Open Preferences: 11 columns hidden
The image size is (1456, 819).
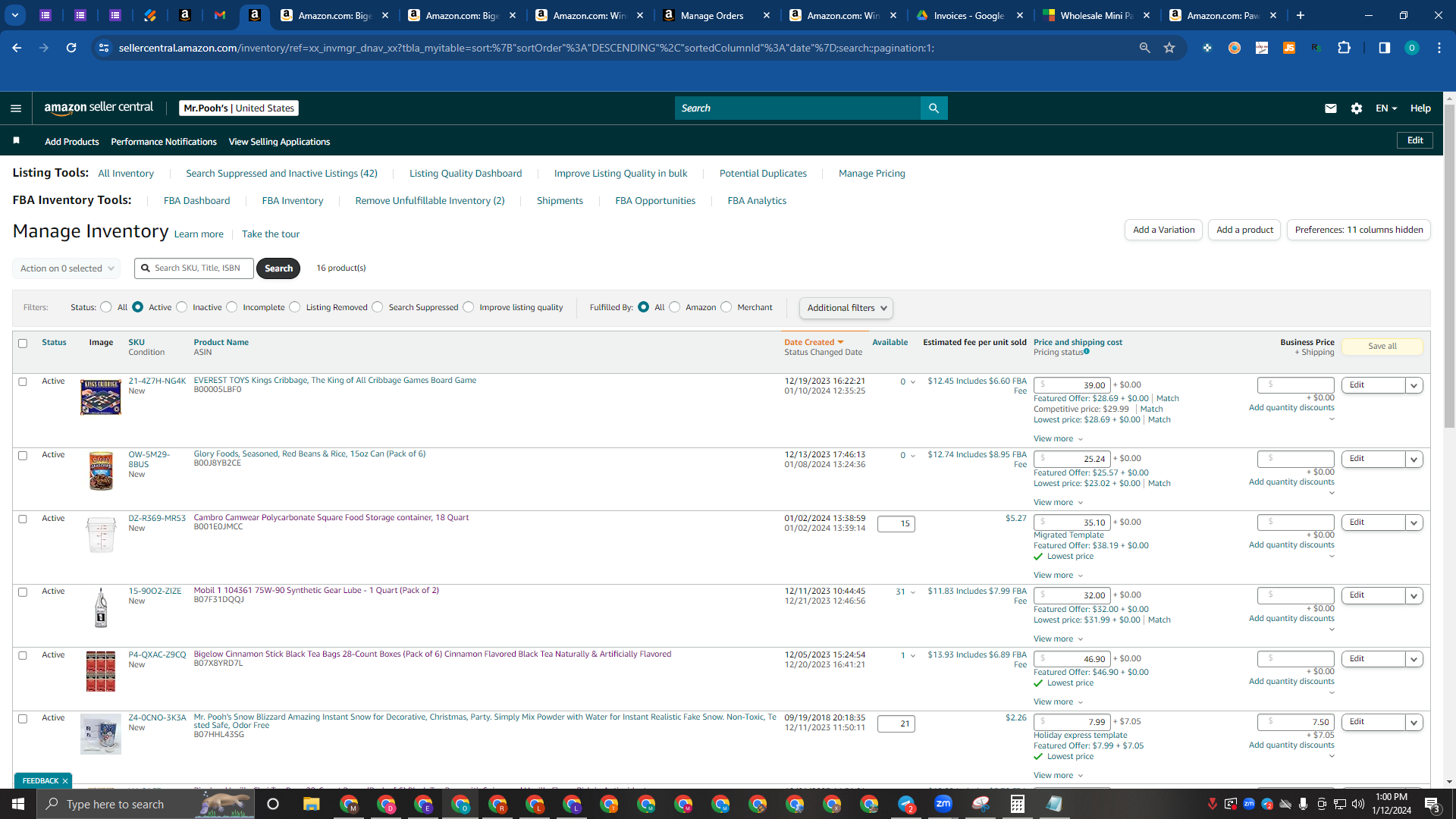(x=1359, y=230)
